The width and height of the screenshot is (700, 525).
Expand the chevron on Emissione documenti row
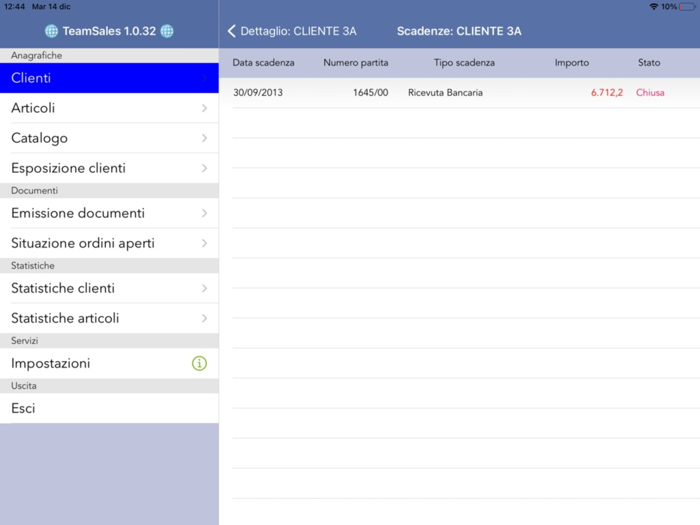[204, 213]
